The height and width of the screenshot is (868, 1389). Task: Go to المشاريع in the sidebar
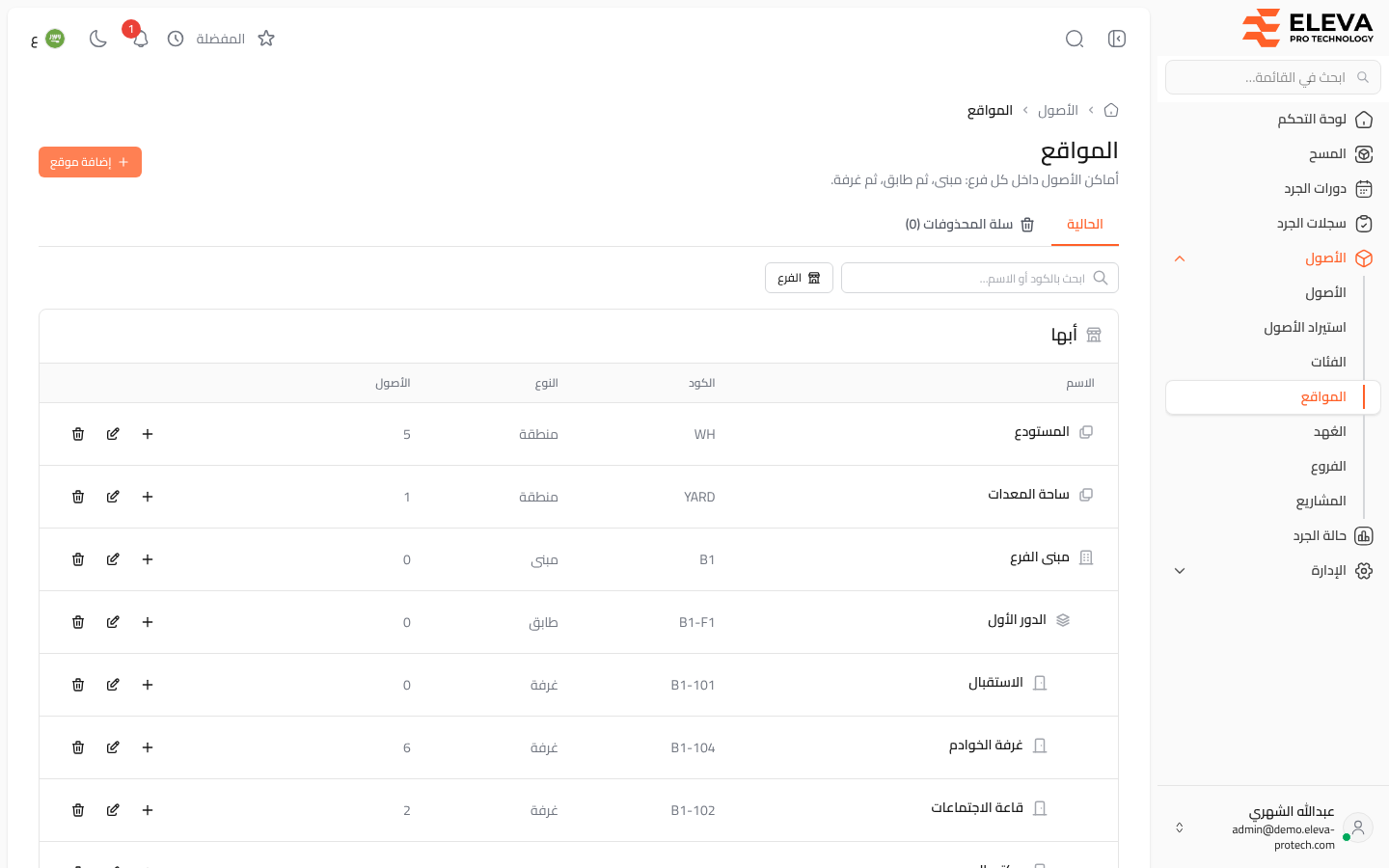pyautogui.click(x=1273, y=502)
